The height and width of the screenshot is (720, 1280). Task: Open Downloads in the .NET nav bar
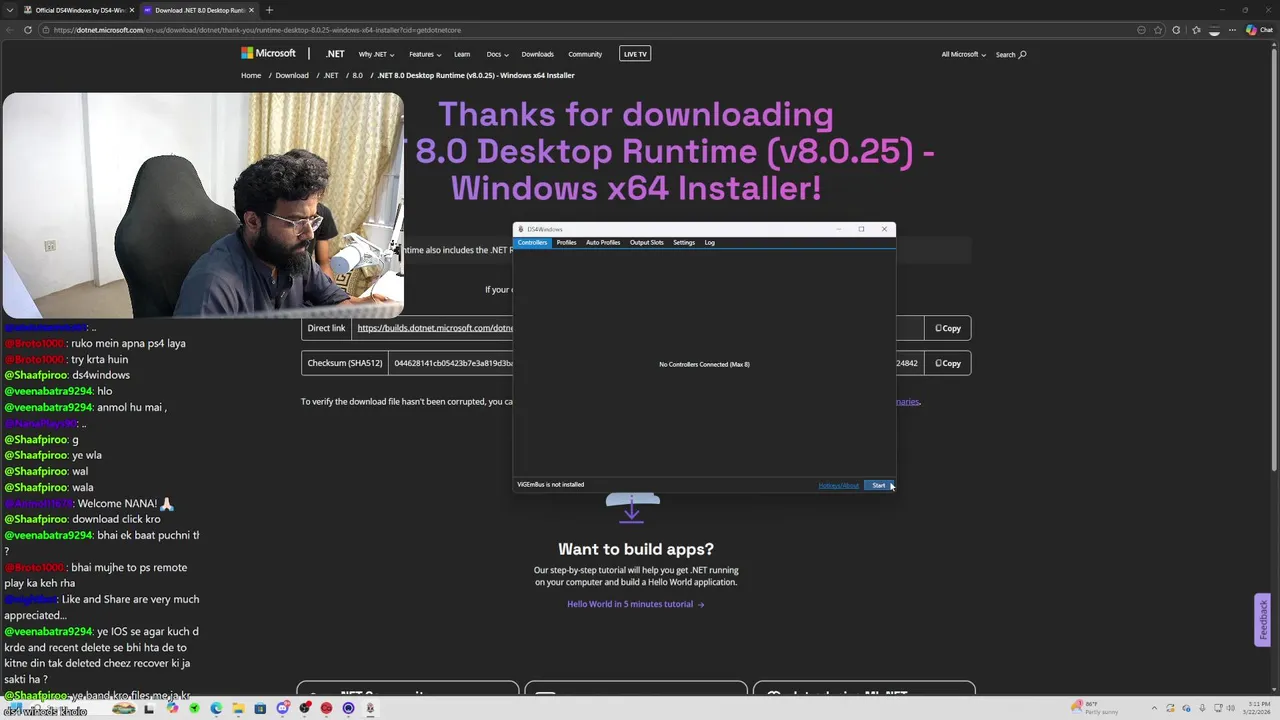coord(537,54)
